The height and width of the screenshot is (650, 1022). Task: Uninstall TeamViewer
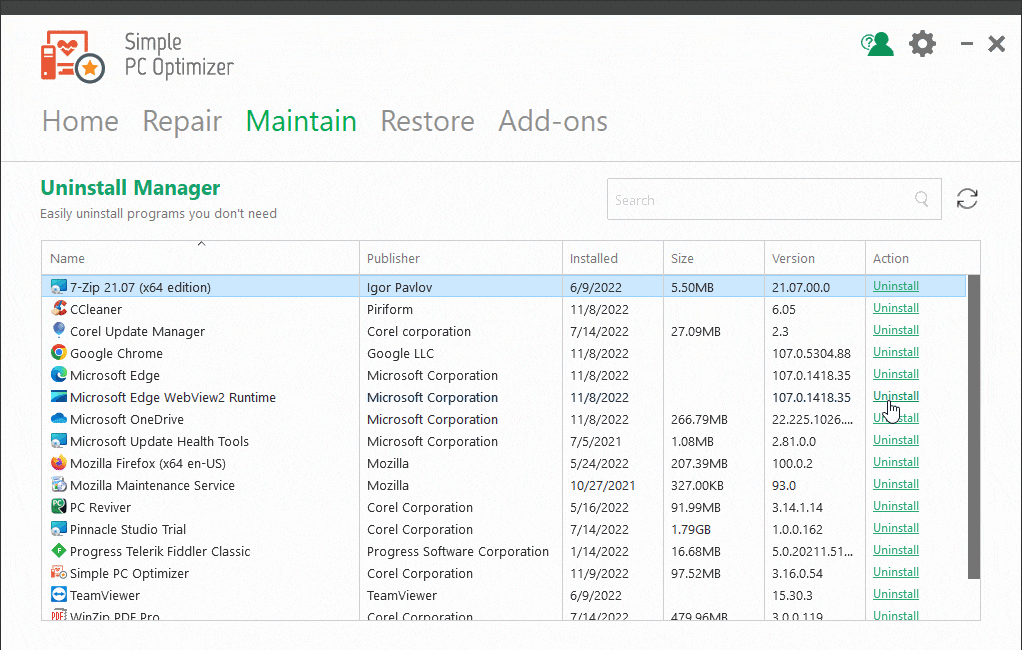[896, 594]
